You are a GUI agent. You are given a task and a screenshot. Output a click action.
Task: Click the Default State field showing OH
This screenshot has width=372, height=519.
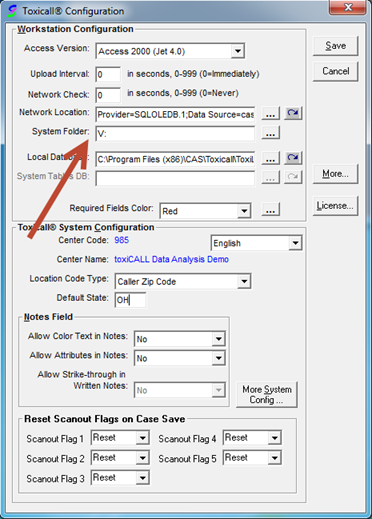click(130, 300)
